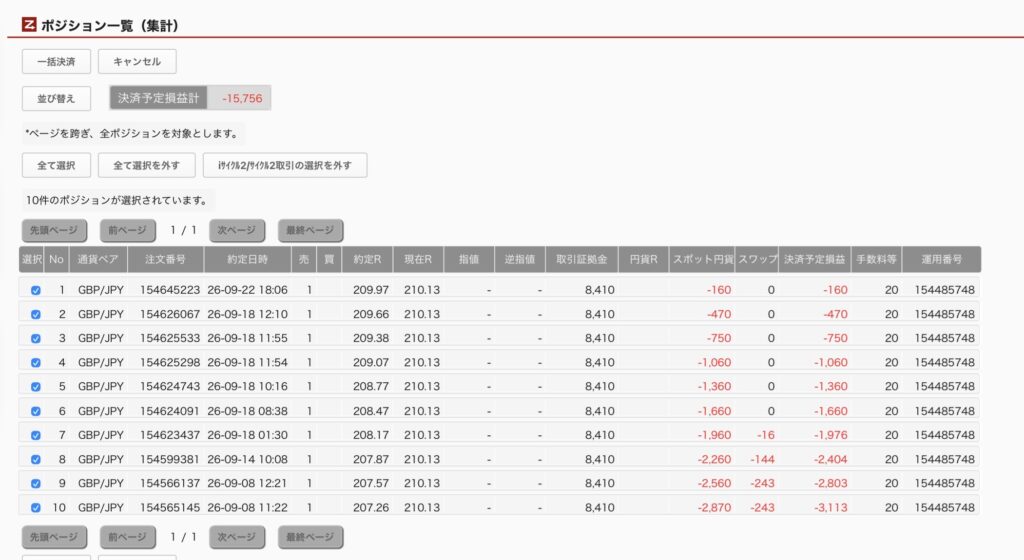The height and width of the screenshot is (560, 1024).
Task: Click 全て選択 to select all positions
Action: 56,165
